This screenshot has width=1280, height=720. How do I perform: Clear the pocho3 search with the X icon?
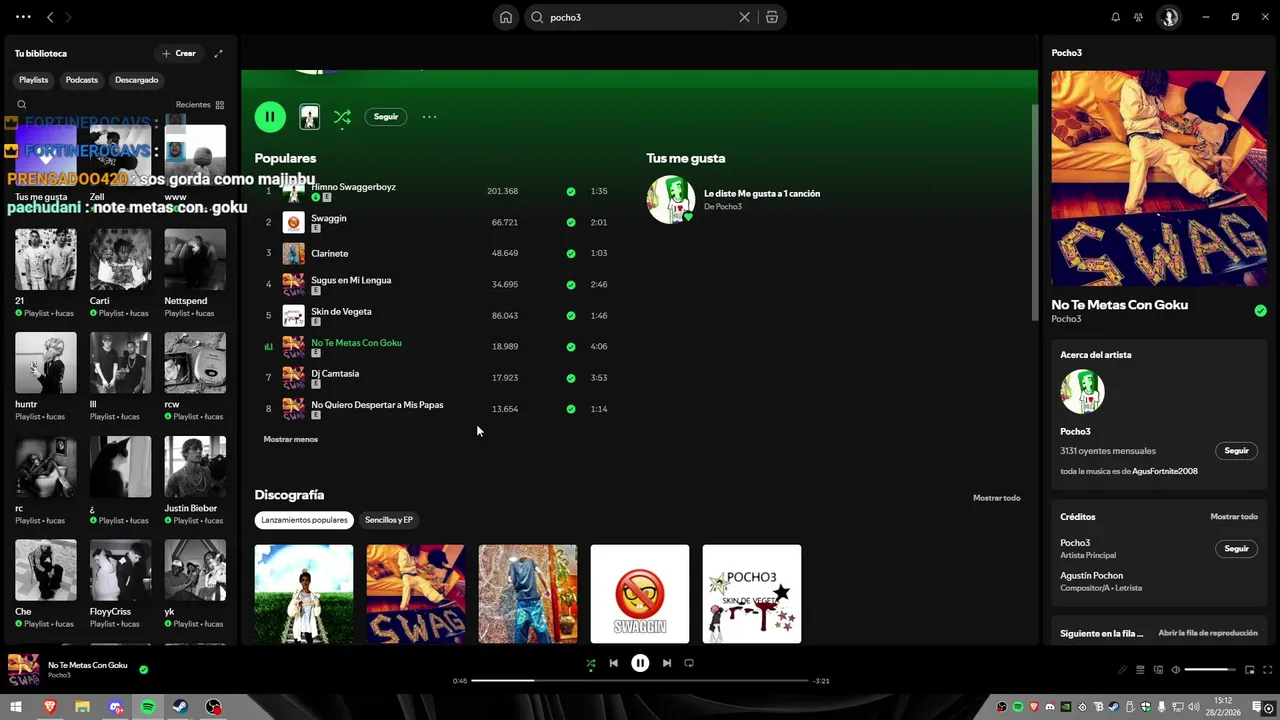point(744,17)
